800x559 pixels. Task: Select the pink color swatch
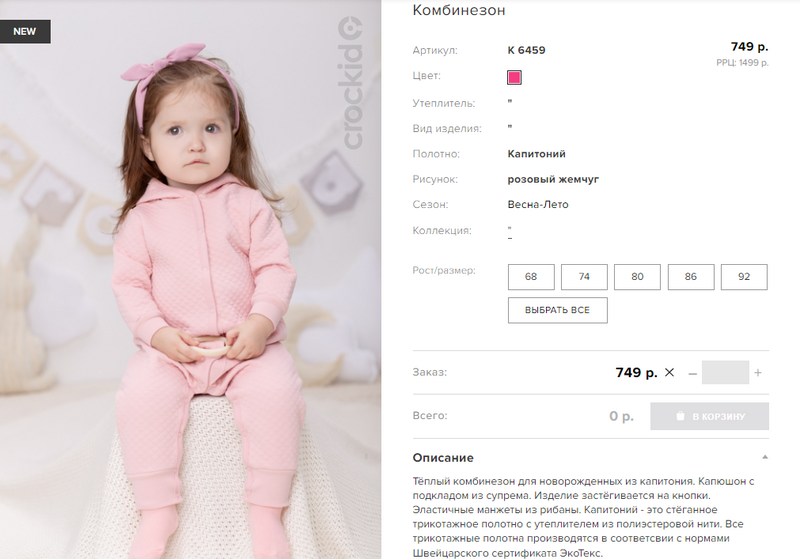coord(514,78)
